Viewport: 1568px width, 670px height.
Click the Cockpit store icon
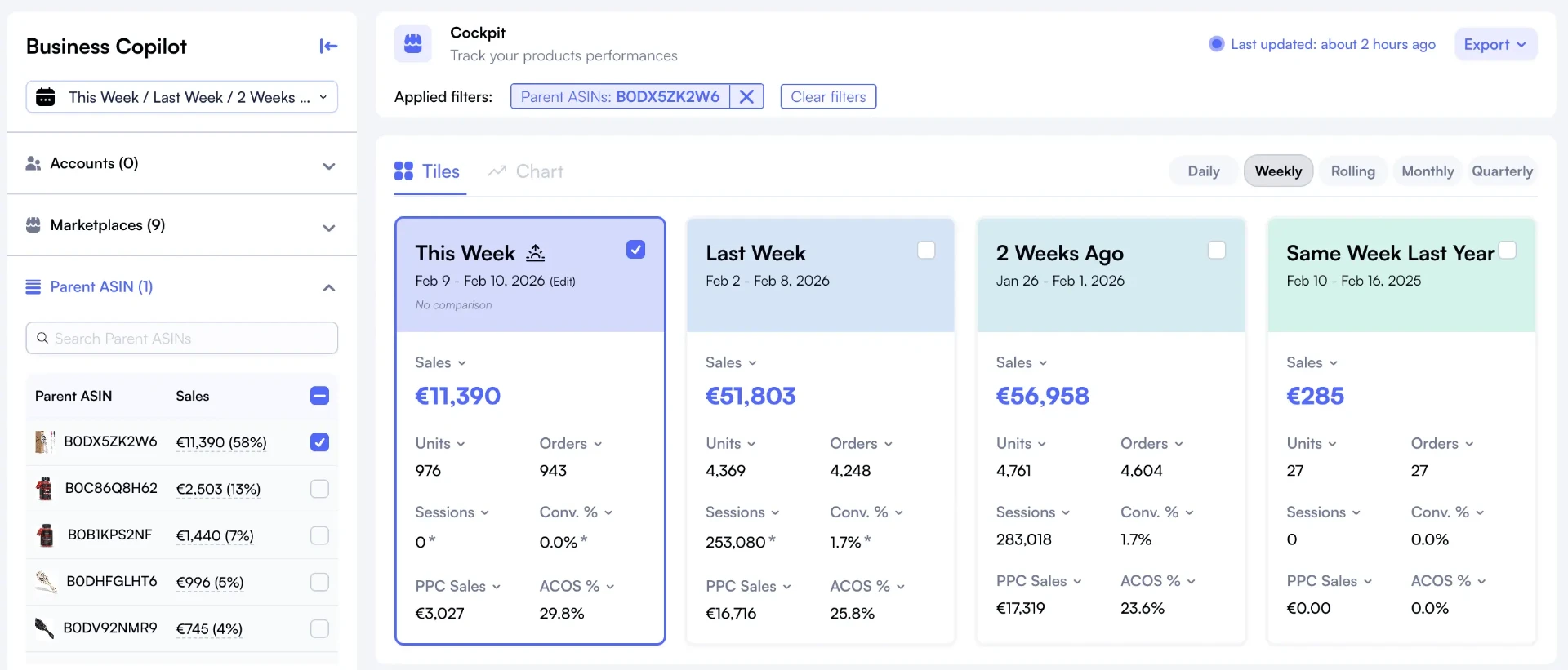click(413, 43)
